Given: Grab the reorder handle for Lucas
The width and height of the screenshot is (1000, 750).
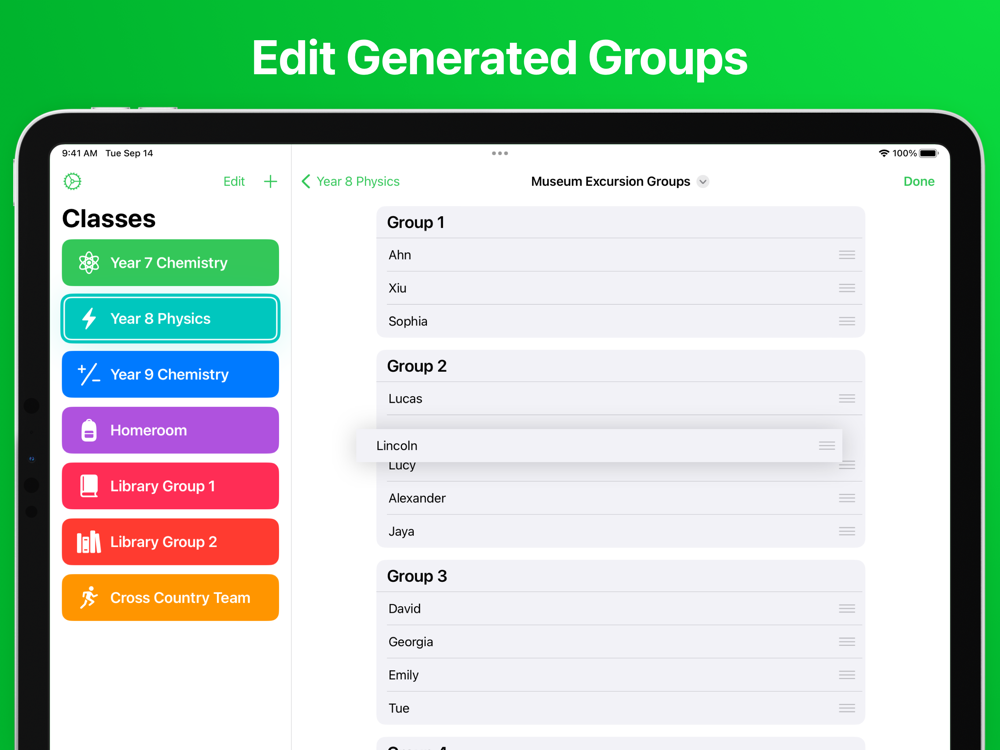Looking at the screenshot, I should (847, 399).
